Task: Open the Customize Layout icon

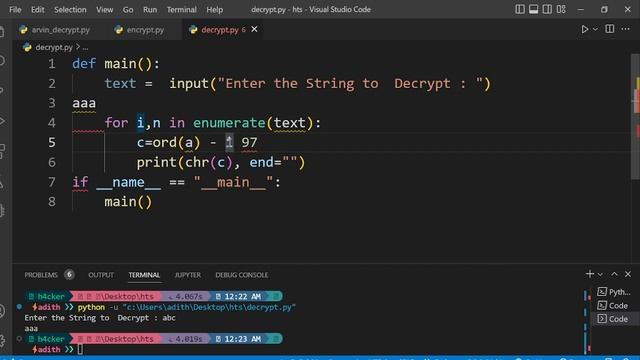Action: (x=561, y=9)
